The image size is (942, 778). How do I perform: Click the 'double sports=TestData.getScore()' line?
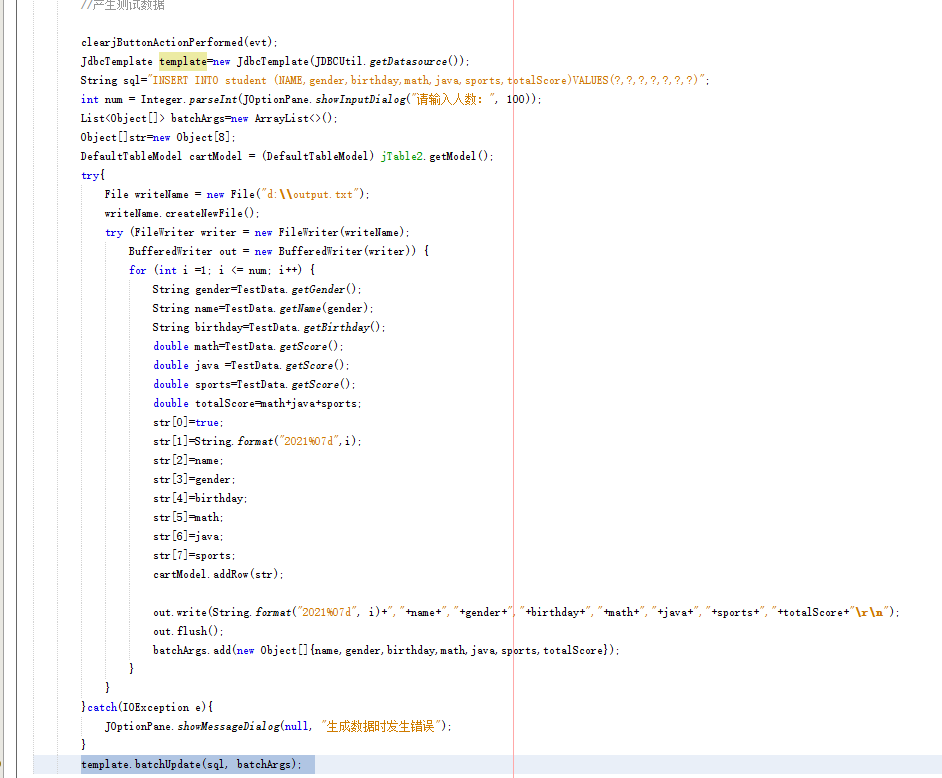[x=254, y=384]
